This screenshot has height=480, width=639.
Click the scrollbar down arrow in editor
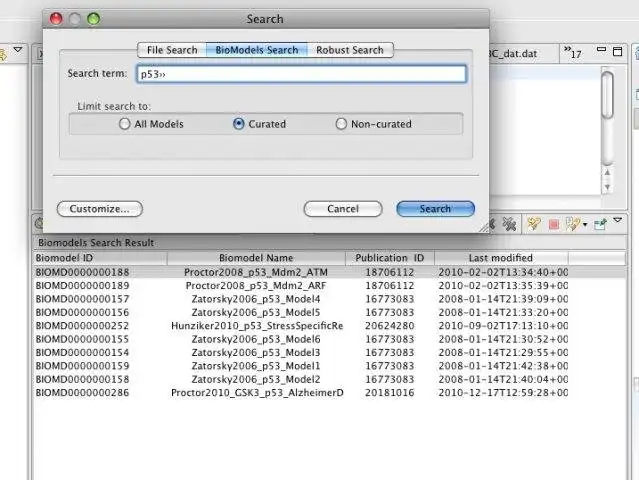tap(607, 187)
